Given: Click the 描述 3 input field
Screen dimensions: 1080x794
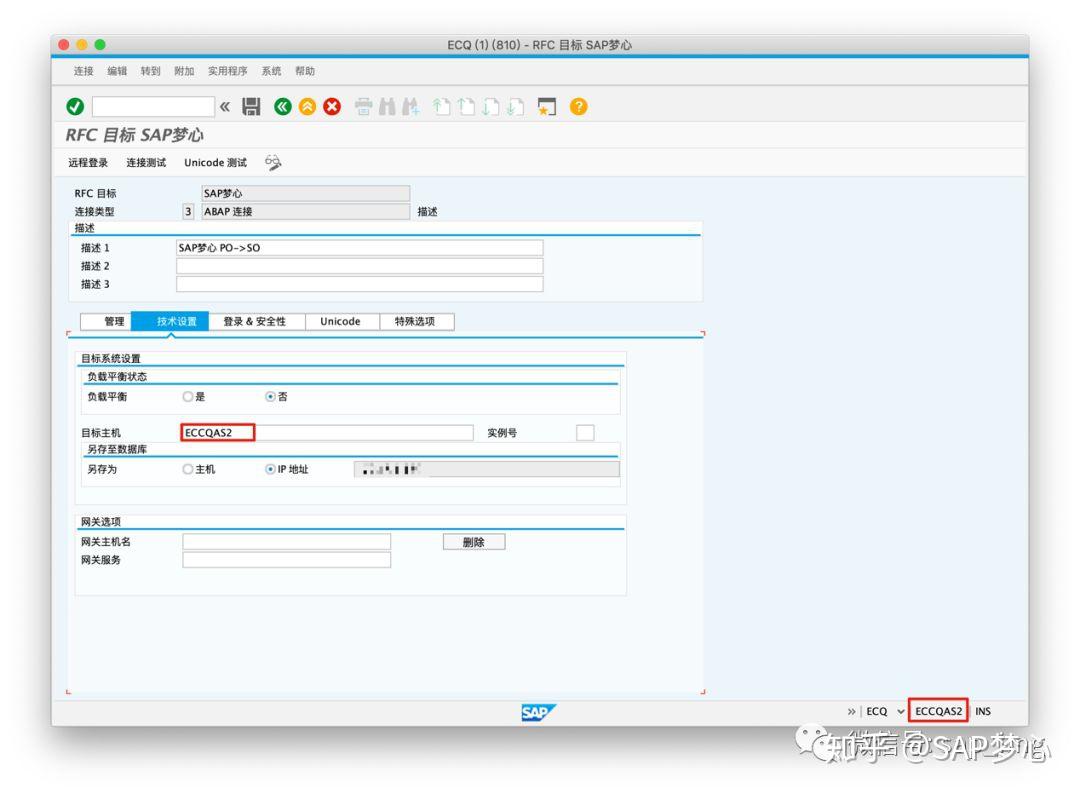Looking at the screenshot, I should point(360,284).
